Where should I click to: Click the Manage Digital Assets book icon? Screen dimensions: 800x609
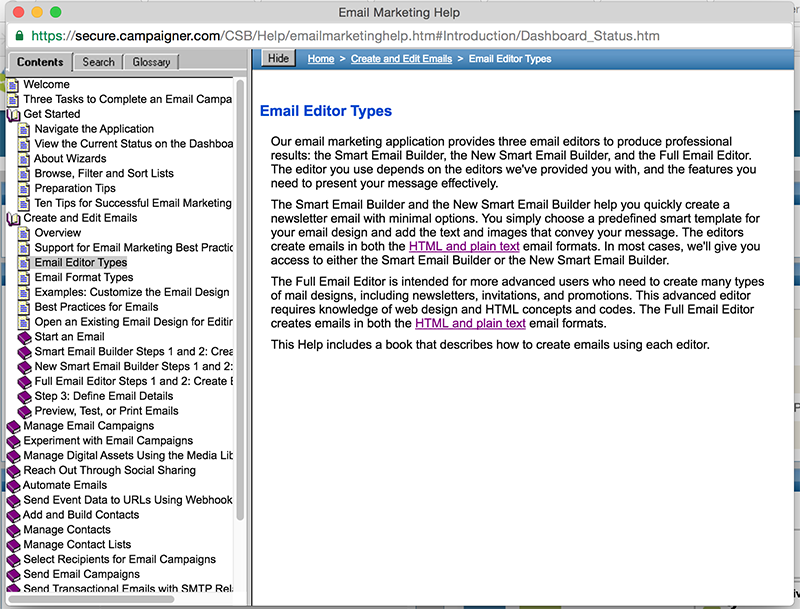13,456
